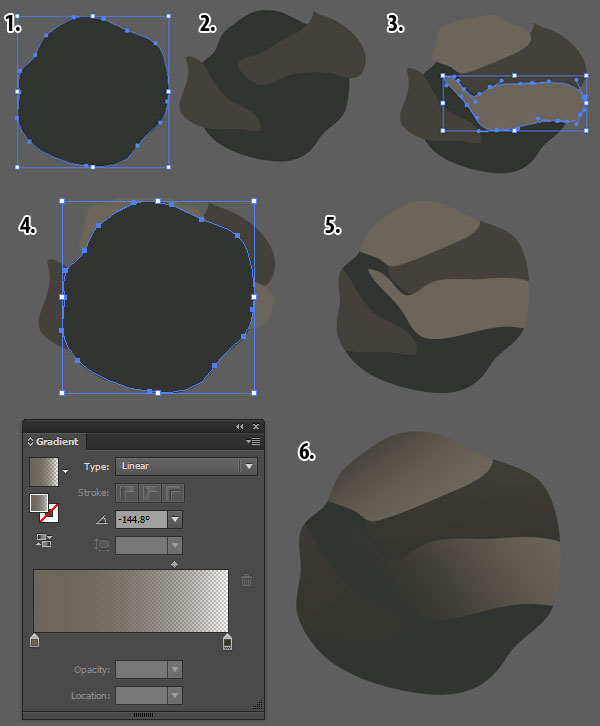
Task: Click the Opacity input field
Action: tap(141, 670)
